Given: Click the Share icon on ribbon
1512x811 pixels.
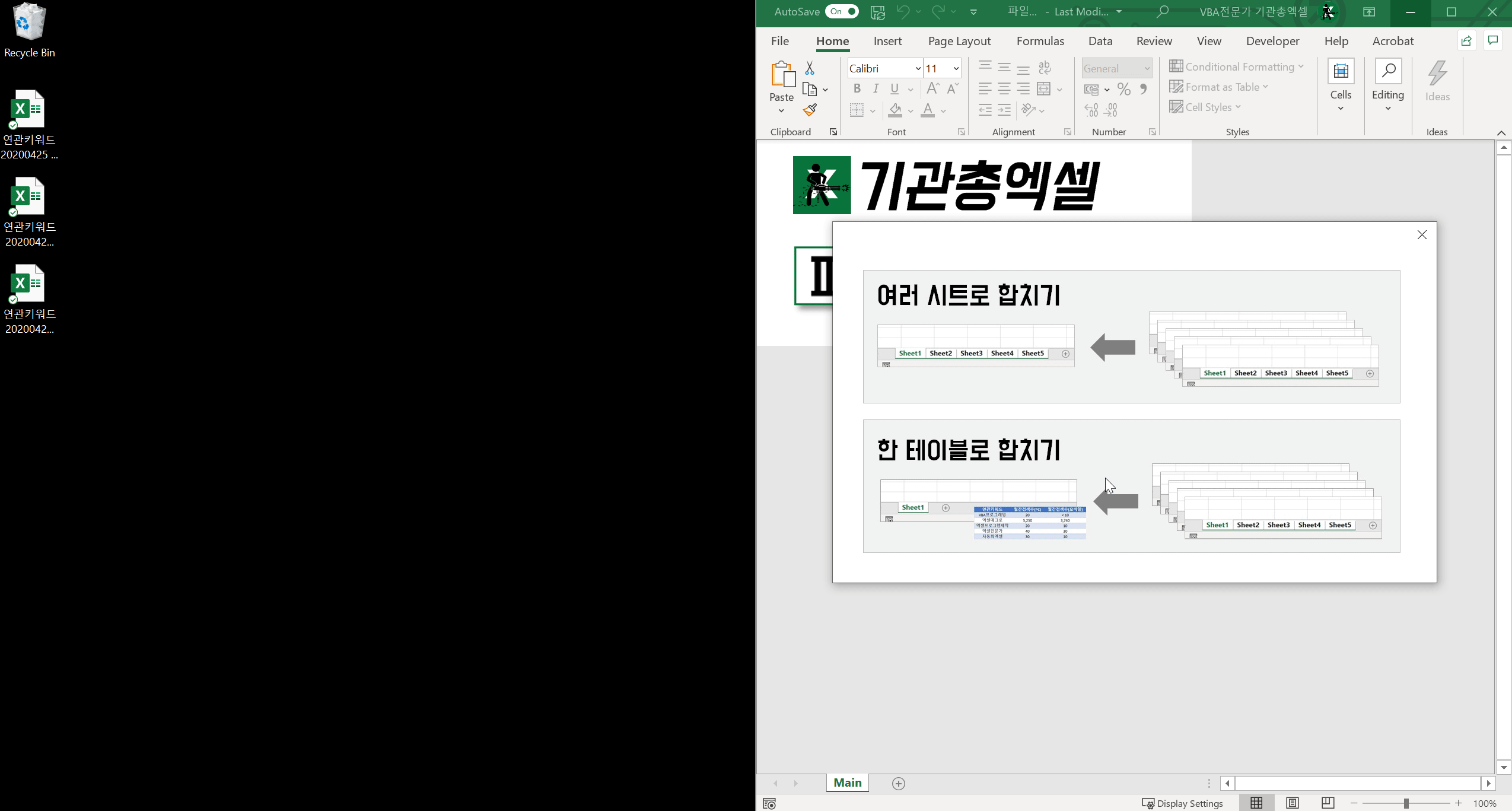Looking at the screenshot, I should coord(1466,41).
